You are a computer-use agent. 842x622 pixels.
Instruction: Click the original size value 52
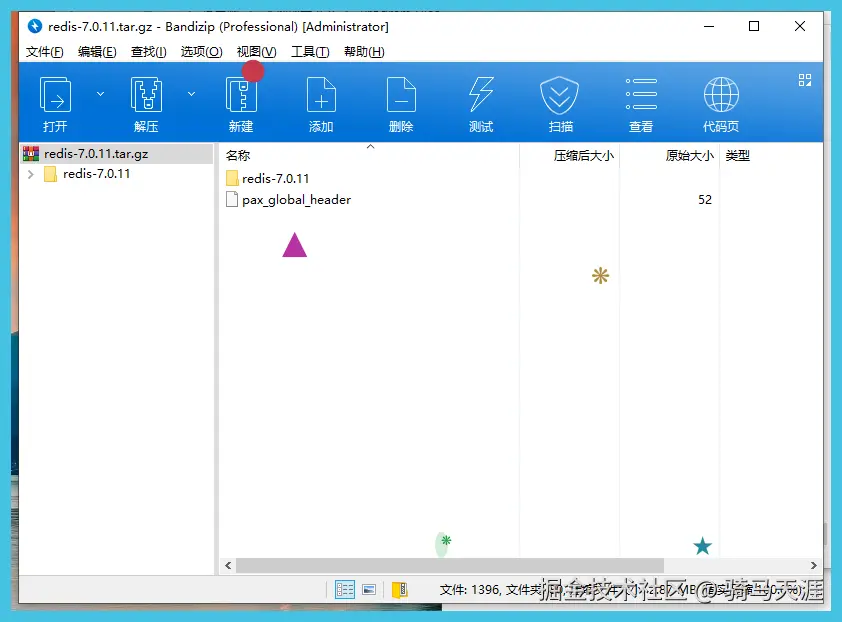pos(705,200)
